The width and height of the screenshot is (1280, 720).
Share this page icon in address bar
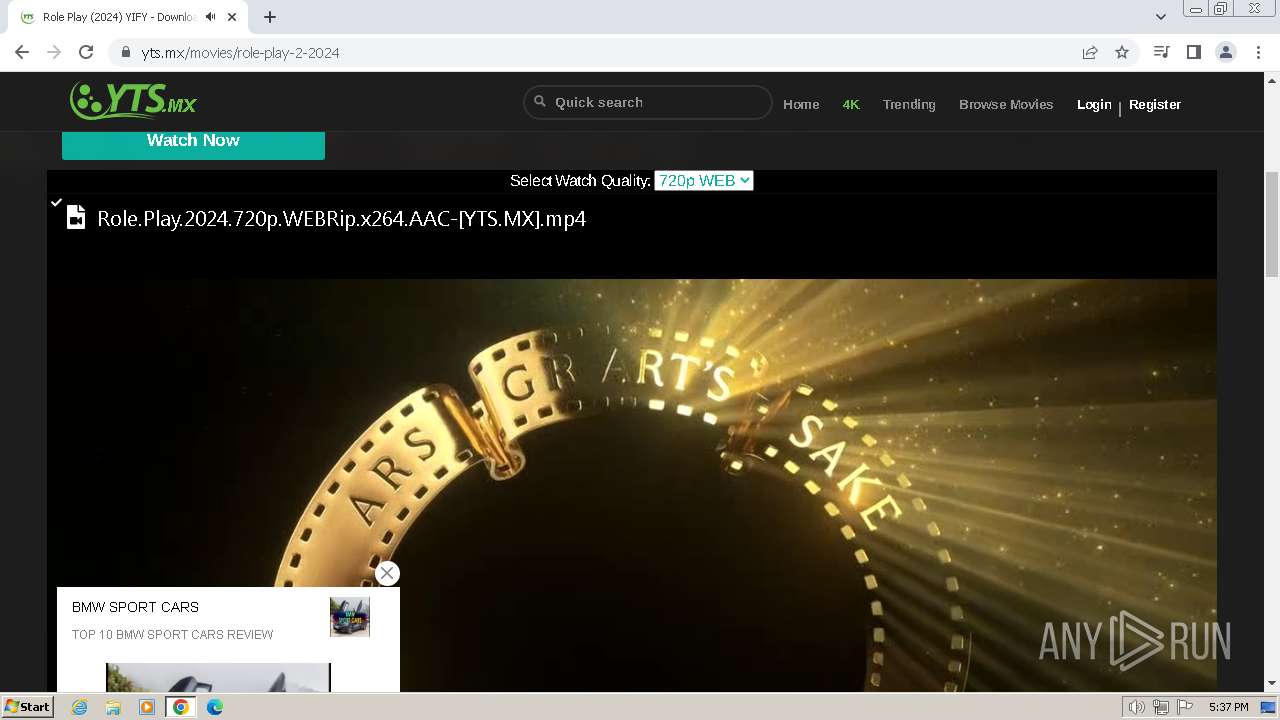[1090, 52]
